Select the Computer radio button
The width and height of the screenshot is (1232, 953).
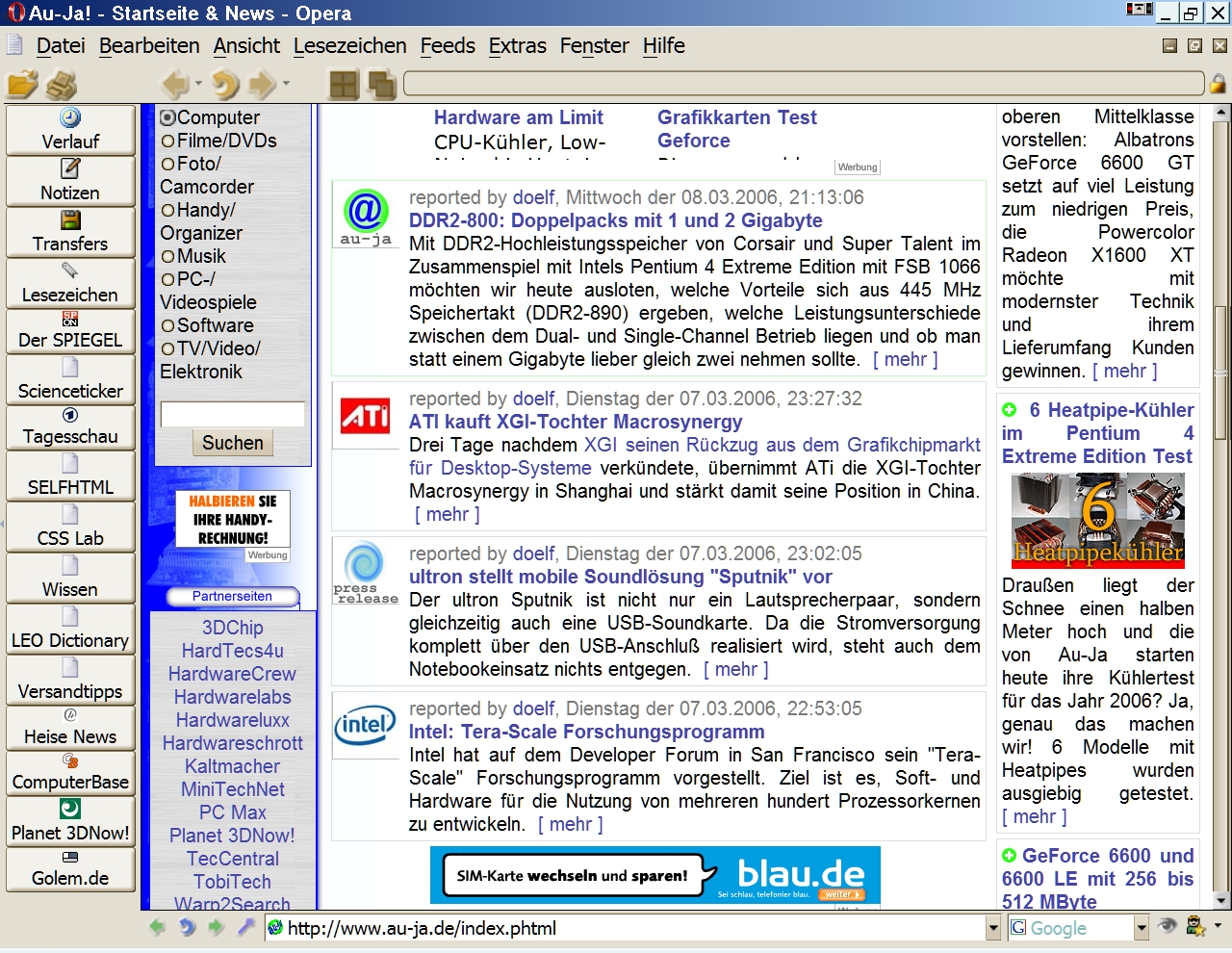167,117
